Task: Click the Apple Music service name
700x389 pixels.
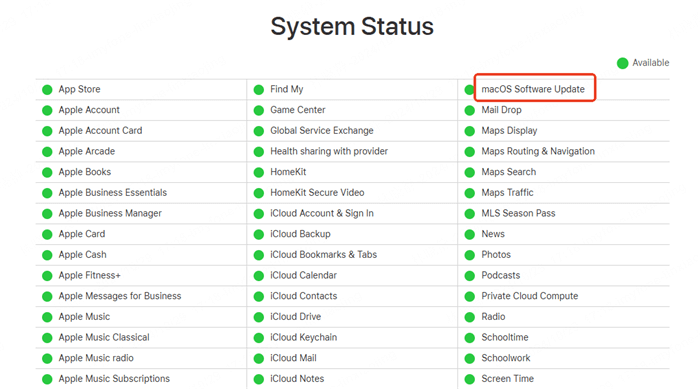Action: coord(84,317)
